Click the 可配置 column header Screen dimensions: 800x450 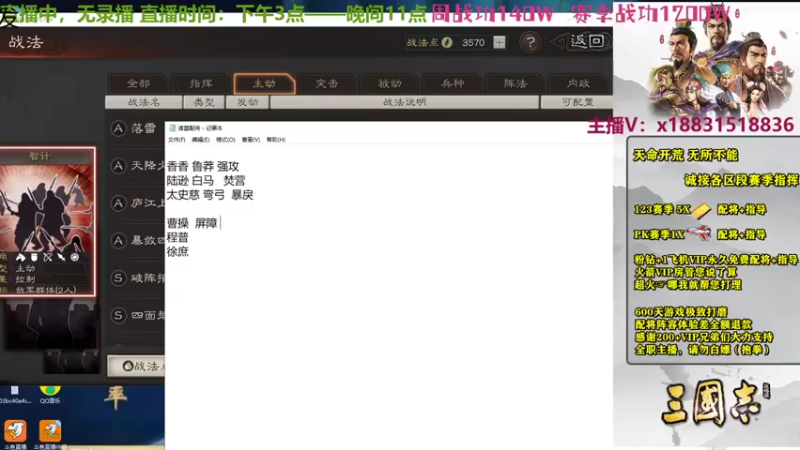(577, 102)
